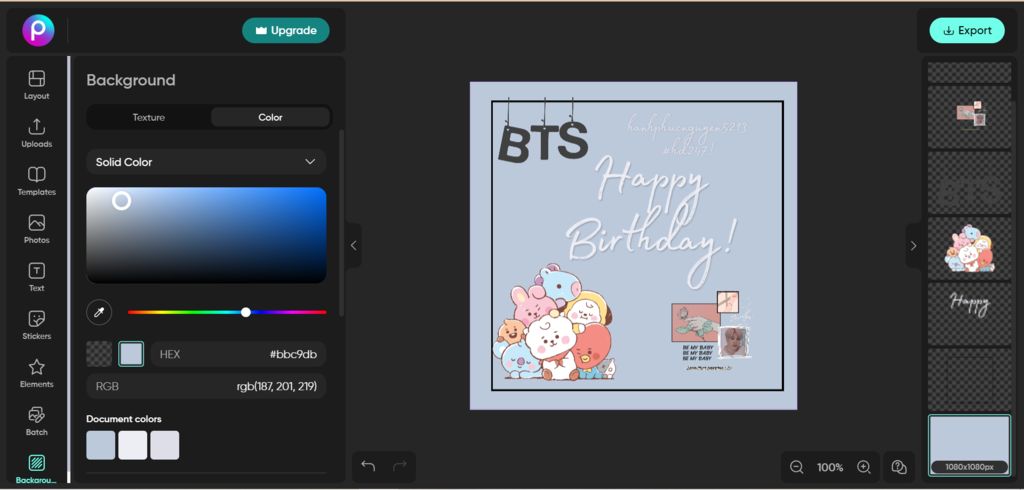
Task: Open the help and chat icon
Action: point(899,467)
